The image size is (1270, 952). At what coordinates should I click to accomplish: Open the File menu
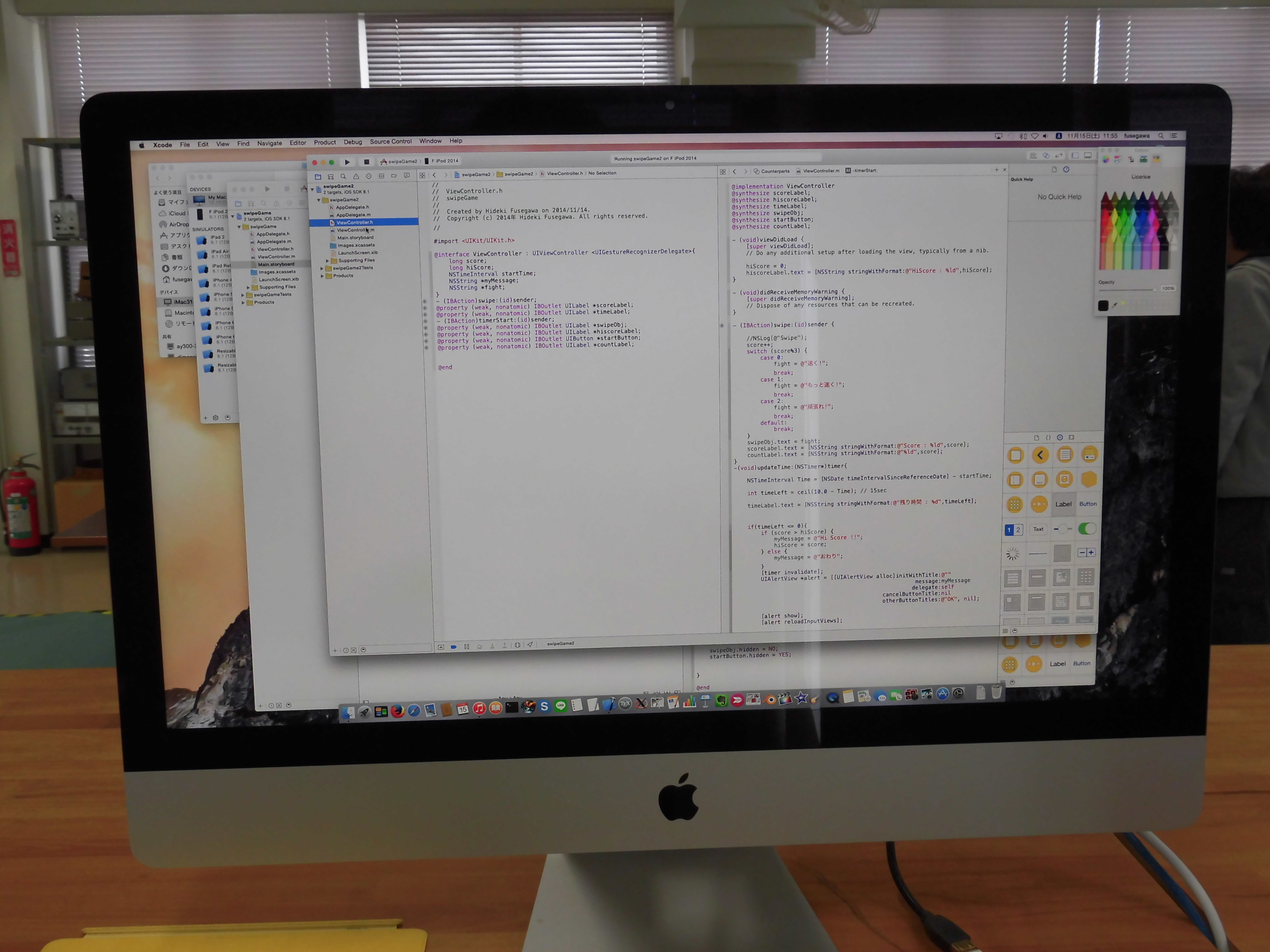tap(185, 145)
